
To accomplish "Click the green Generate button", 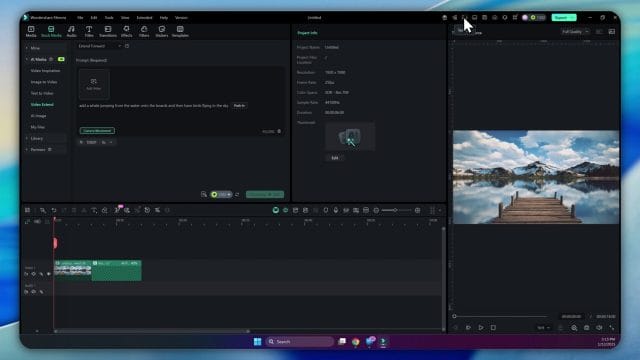I will tap(265, 194).
